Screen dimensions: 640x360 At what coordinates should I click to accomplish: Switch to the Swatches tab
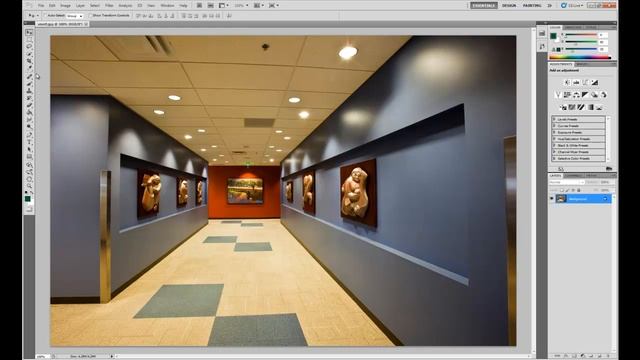point(573,27)
